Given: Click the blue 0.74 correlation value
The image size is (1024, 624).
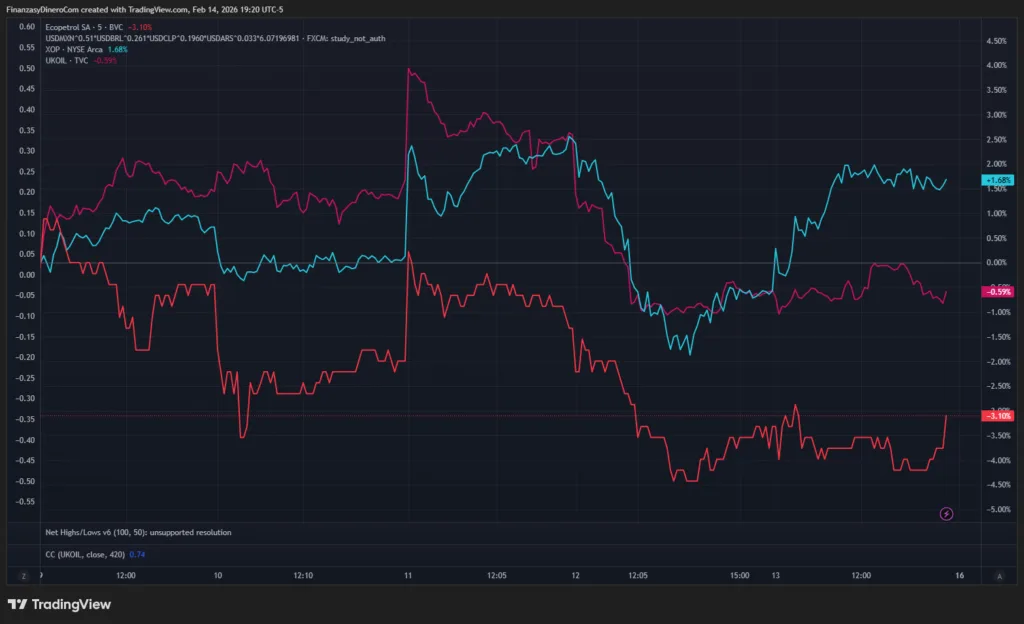Looking at the screenshot, I should (x=138, y=553).
